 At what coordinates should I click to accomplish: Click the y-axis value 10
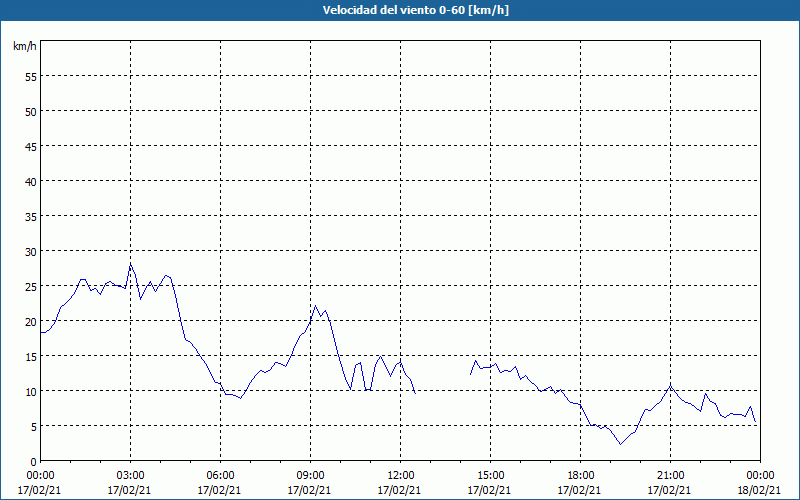[x=31, y=391]
